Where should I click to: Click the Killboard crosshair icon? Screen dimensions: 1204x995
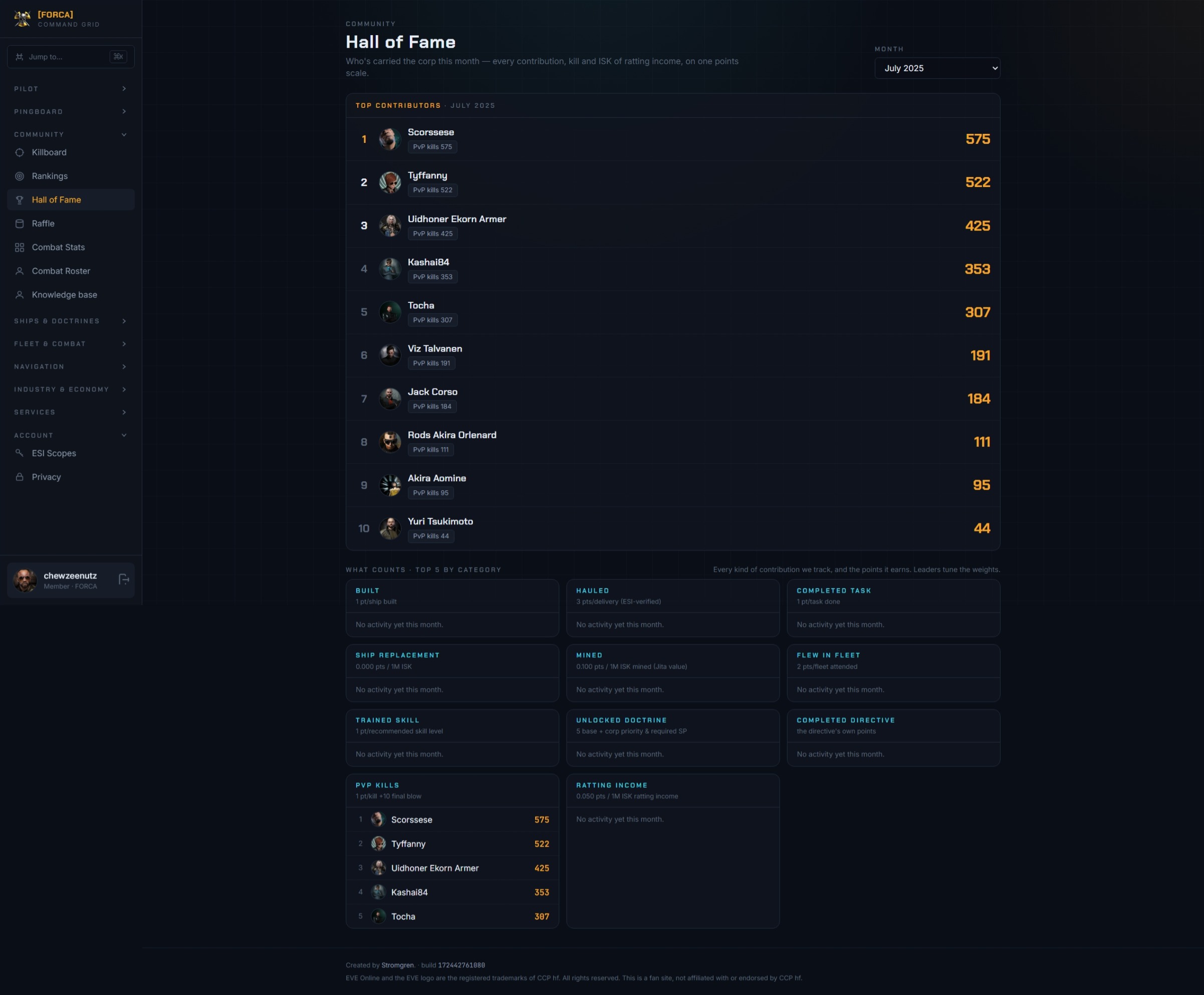(x=20, y=152)
